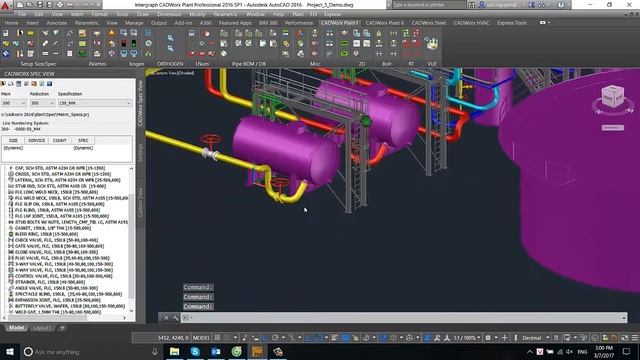Click the SERVICE column header in Spec View
The width and height of the screenshot is (640, 360).
click(37, 140)
